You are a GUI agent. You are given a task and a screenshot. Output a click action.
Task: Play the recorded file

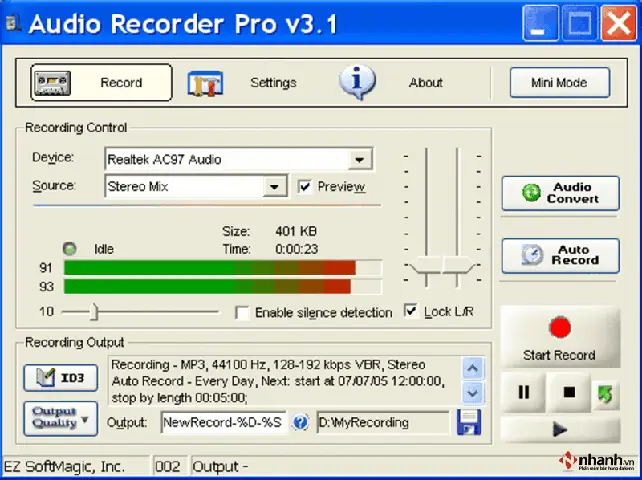click(560, 430)
